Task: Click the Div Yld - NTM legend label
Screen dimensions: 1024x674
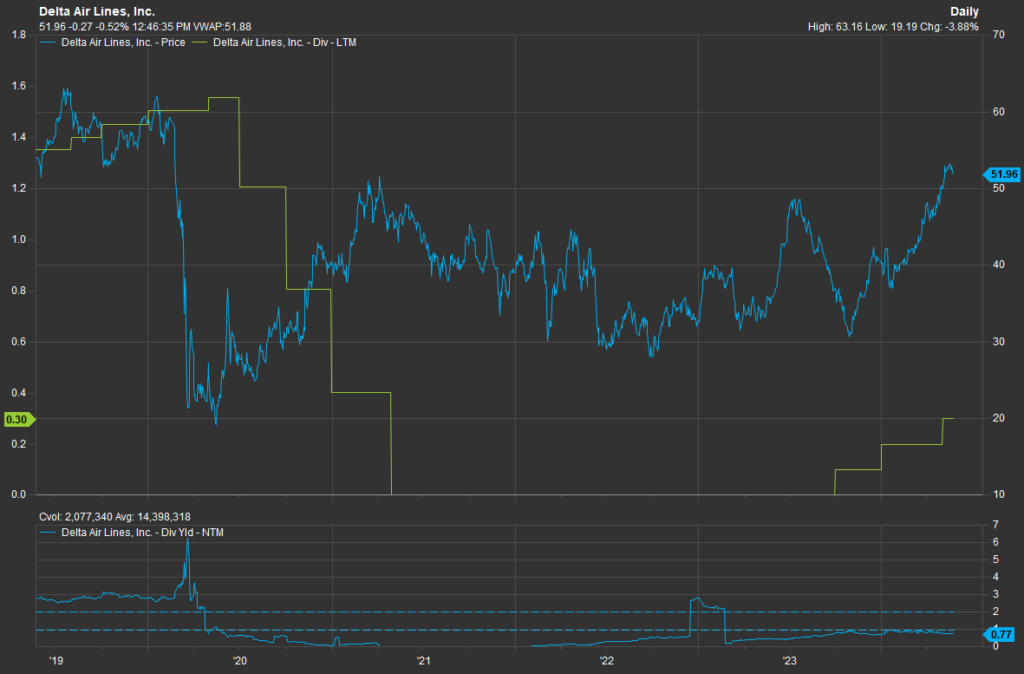Action: click(x=142, y=533)
